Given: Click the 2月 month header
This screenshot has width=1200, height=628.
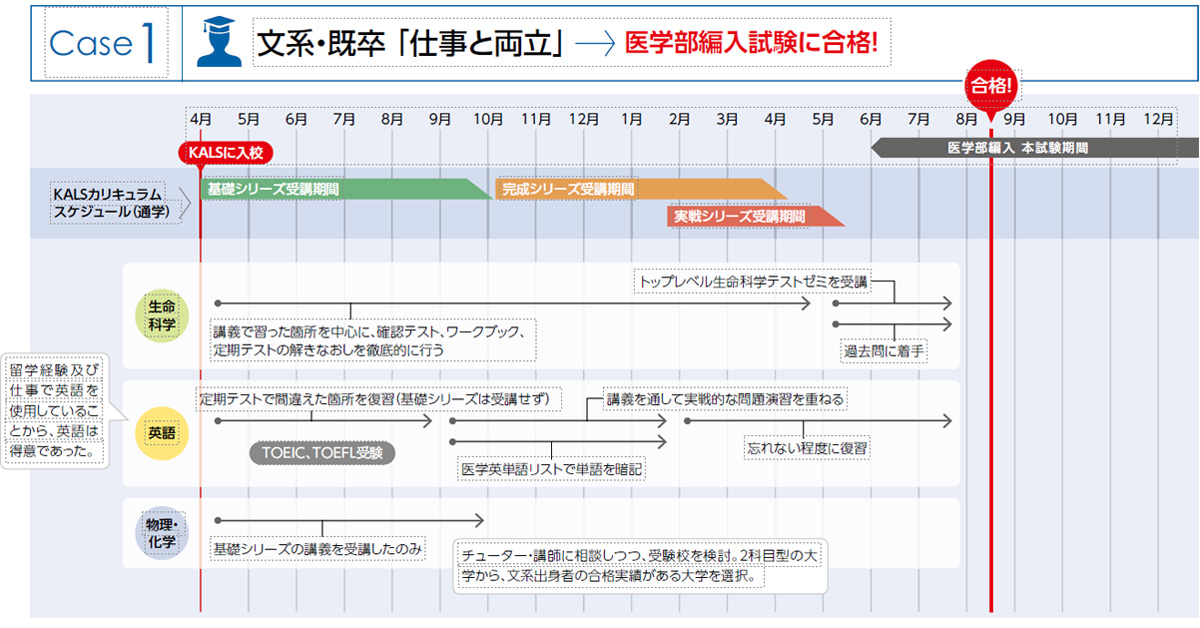Looking at the screenshot, I should [x=680, y=118].
